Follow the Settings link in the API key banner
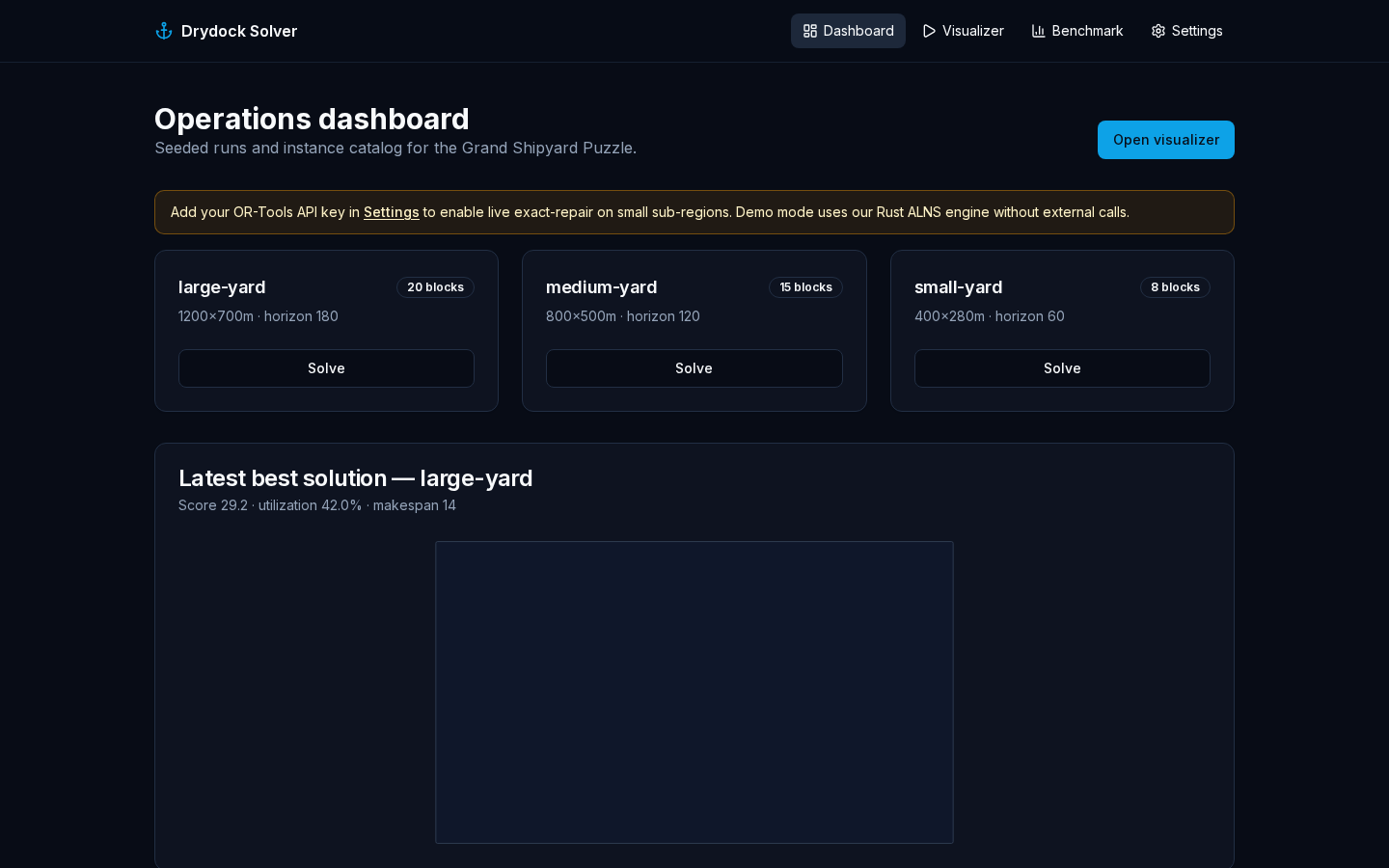1389x868 pixels. (x=391, y=212)
